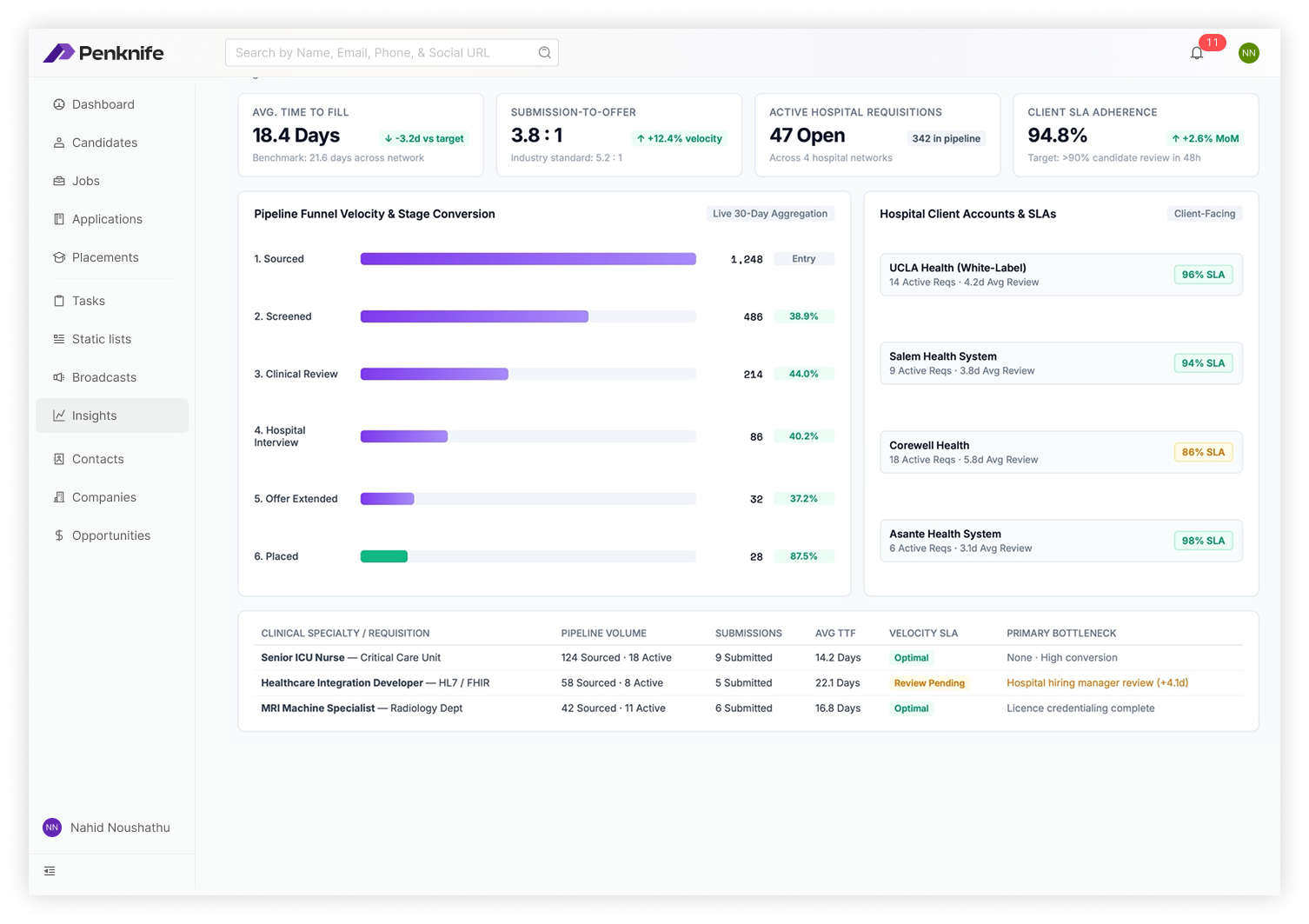This screenshot has height=924, width=1309.
Task: Click the Companies building icon
Action: (59, 497)
